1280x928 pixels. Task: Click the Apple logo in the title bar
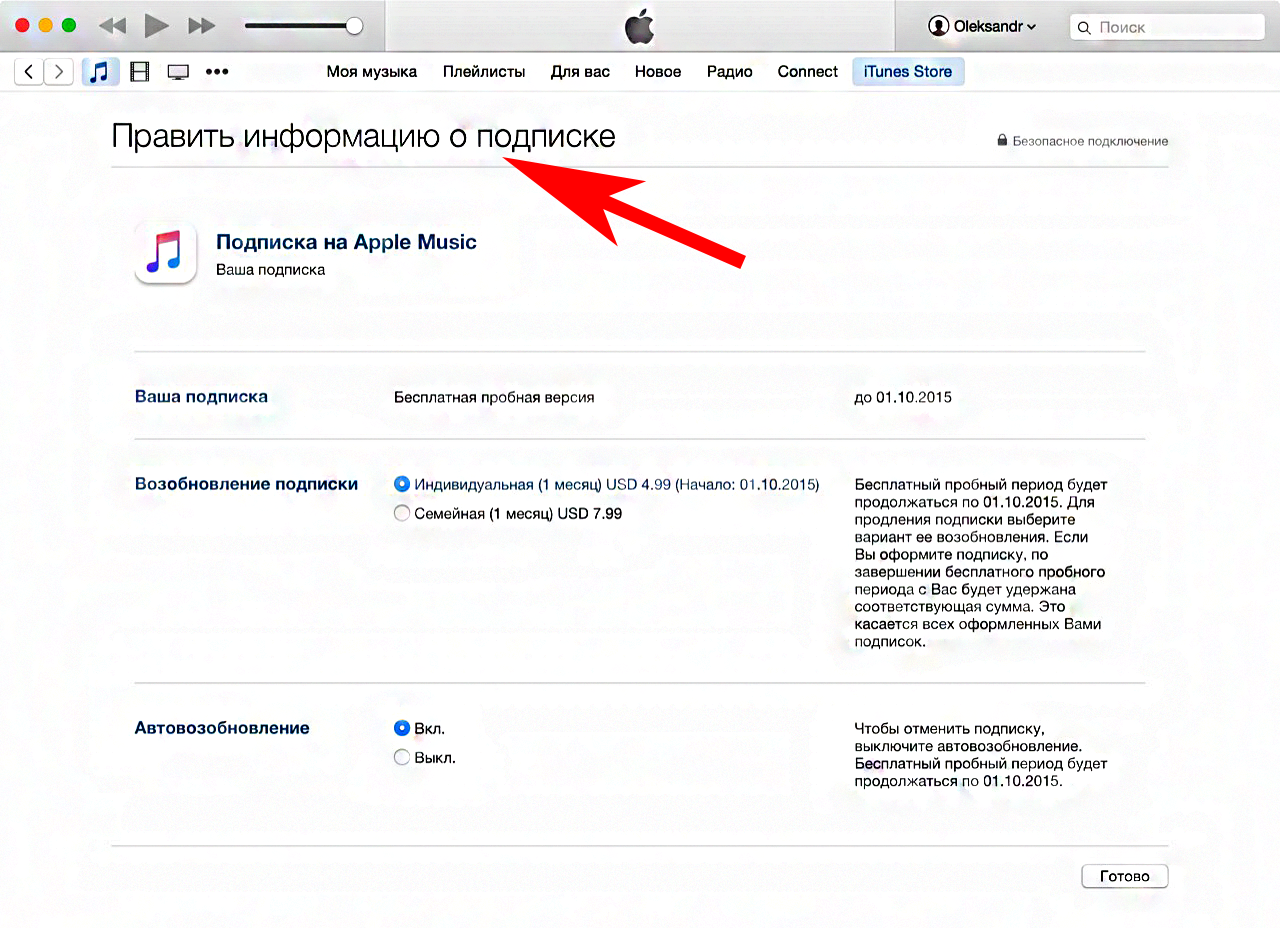click(x=639, y=27)
